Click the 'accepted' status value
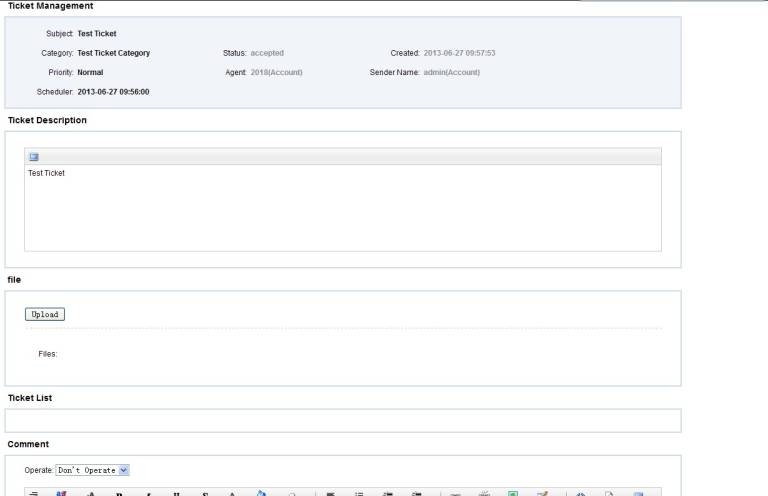The width and height of the screenshot is (768, 496). [x=267, y=53]
